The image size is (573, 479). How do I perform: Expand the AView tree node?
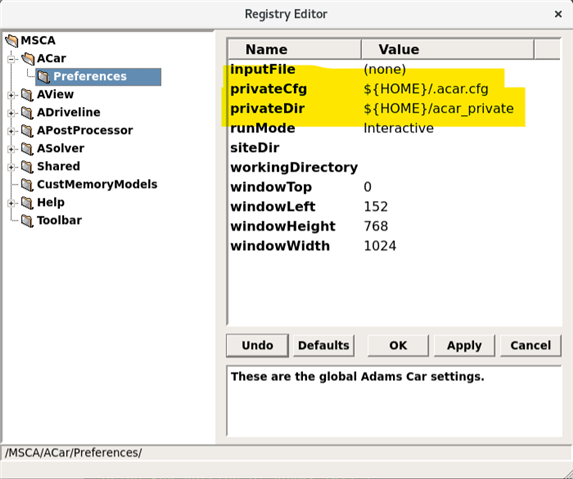coord(11,95)
